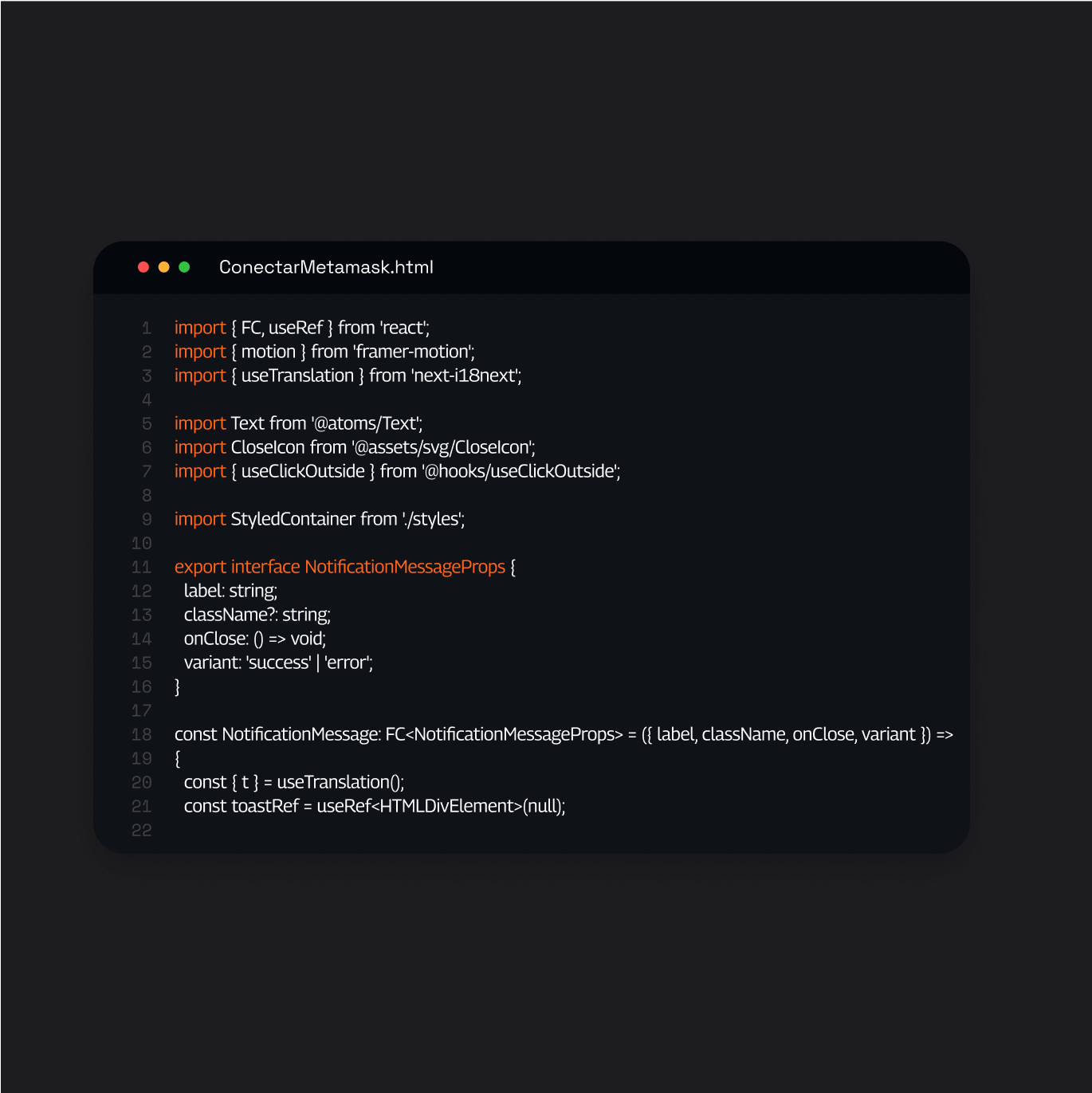Click 'framer-motion' module string
The image size is (1092, 1093).
(414, 352)
